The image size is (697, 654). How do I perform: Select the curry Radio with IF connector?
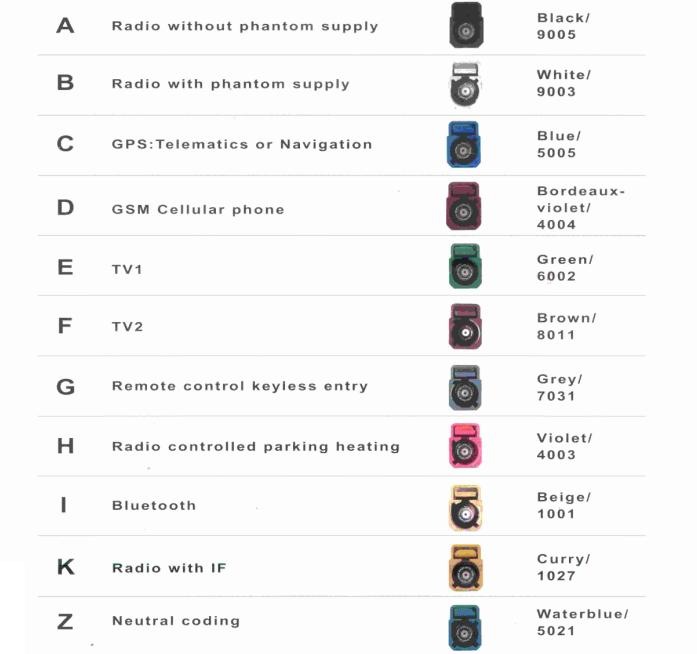(x=465, y=568)
